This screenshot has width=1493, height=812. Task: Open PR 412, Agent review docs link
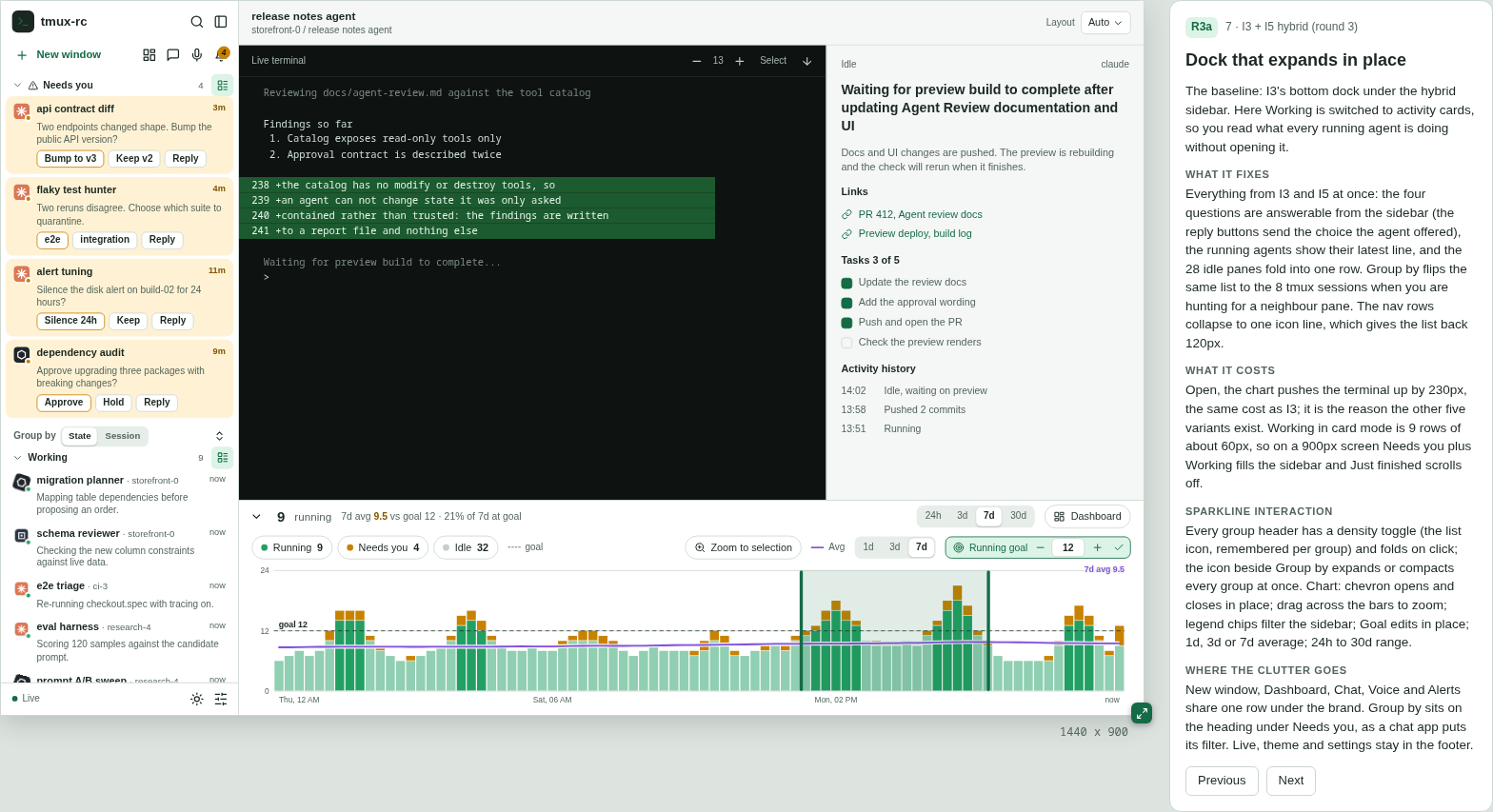click(x=920, y=215)
